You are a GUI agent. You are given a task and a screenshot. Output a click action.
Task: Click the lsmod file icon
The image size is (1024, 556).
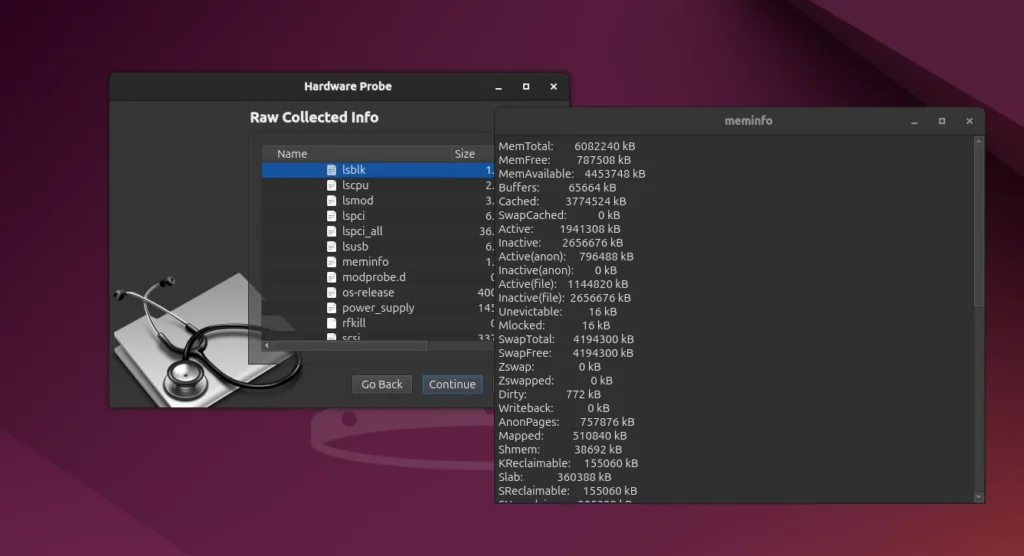click(332, 201)
